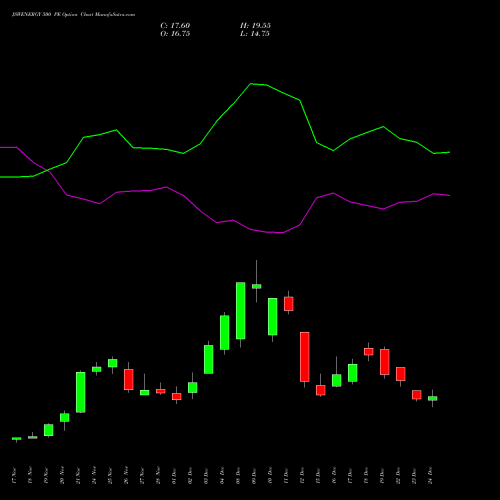Click the "22 Dec" date label
The height and width of the screenshot is (500, 500).
398,476
